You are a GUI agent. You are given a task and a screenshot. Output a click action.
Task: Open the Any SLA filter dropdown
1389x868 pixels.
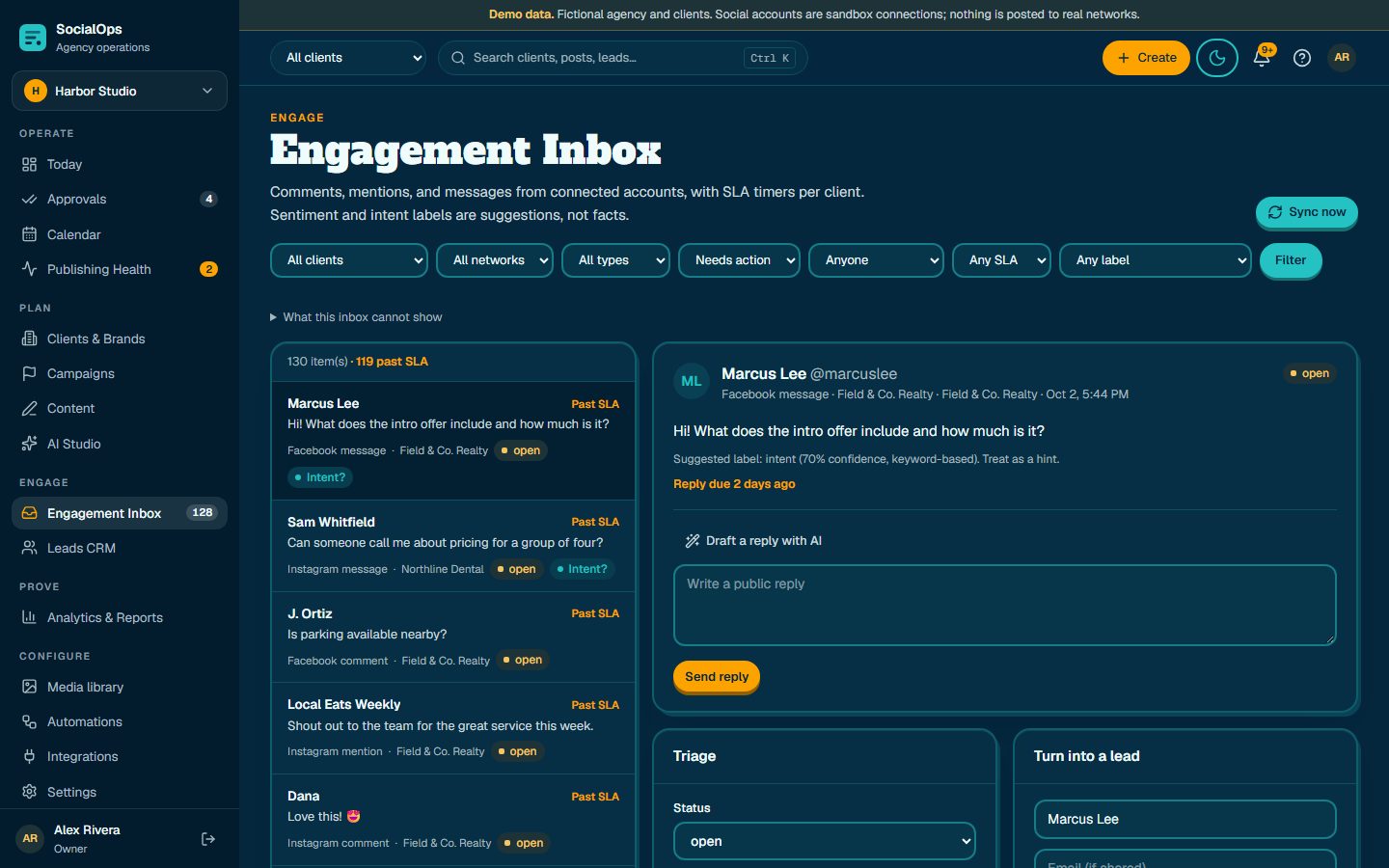(x=1002, y=260)
